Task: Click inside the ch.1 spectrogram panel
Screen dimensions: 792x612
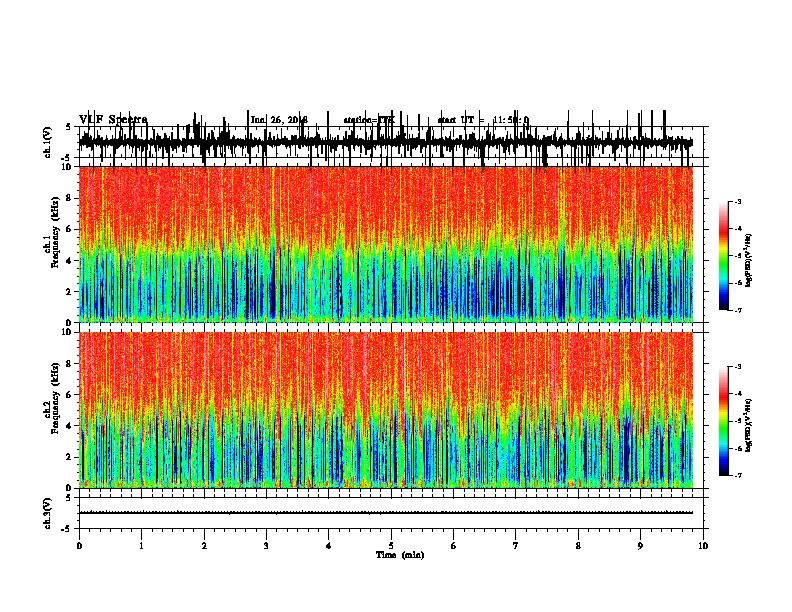Action: tap(386, 244)
